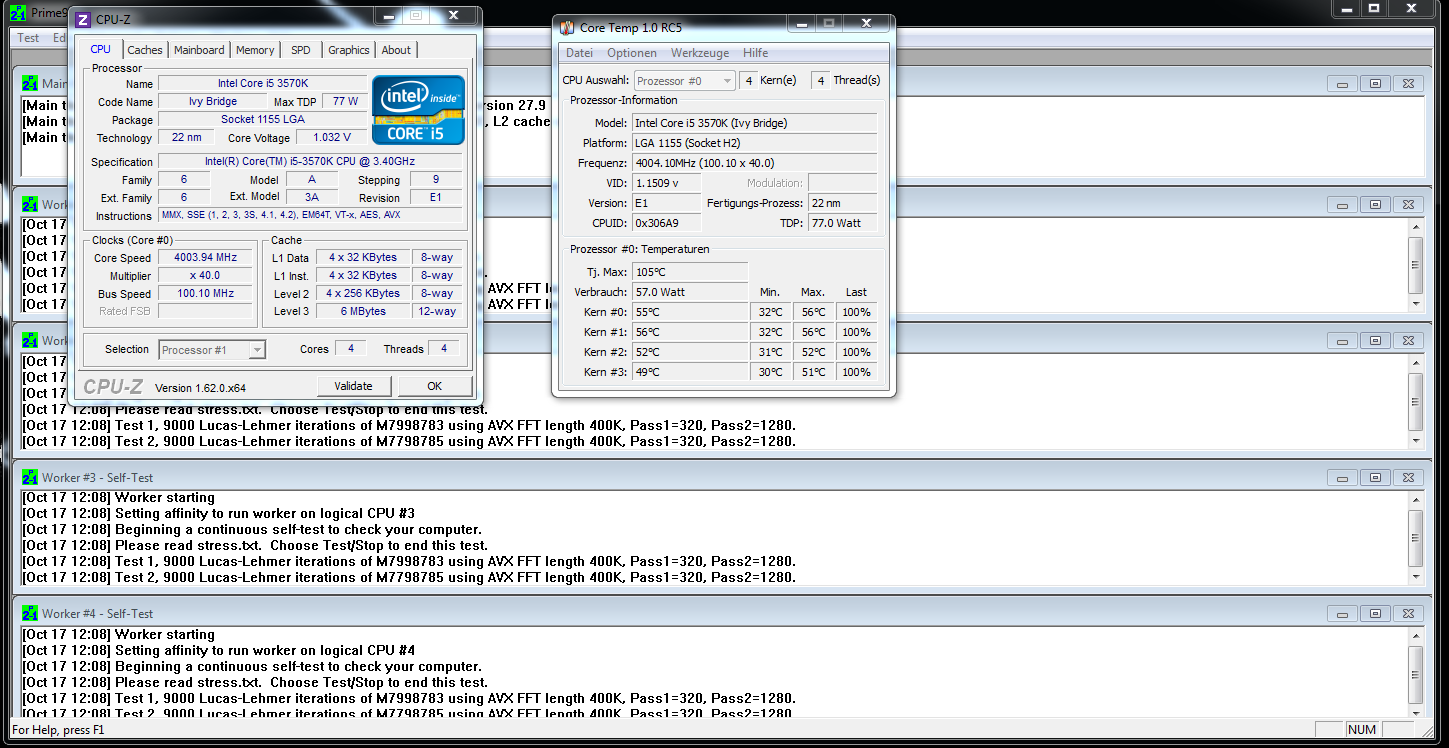Select the CPU tab in CPU-Z
The image size is (1449, 748).
click(101, 49)
